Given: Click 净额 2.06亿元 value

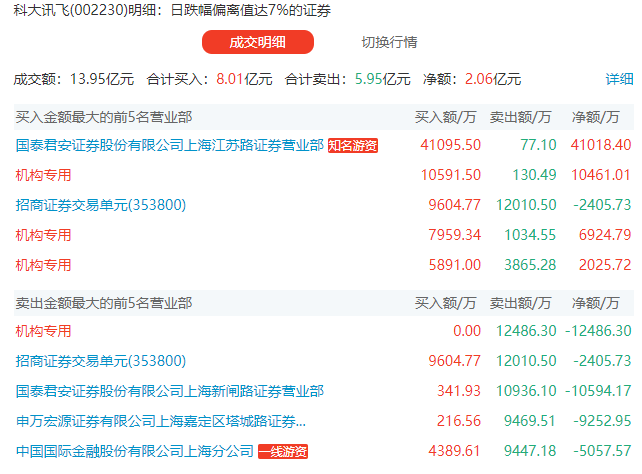Looking at the screenshot, I should point(493,79).
